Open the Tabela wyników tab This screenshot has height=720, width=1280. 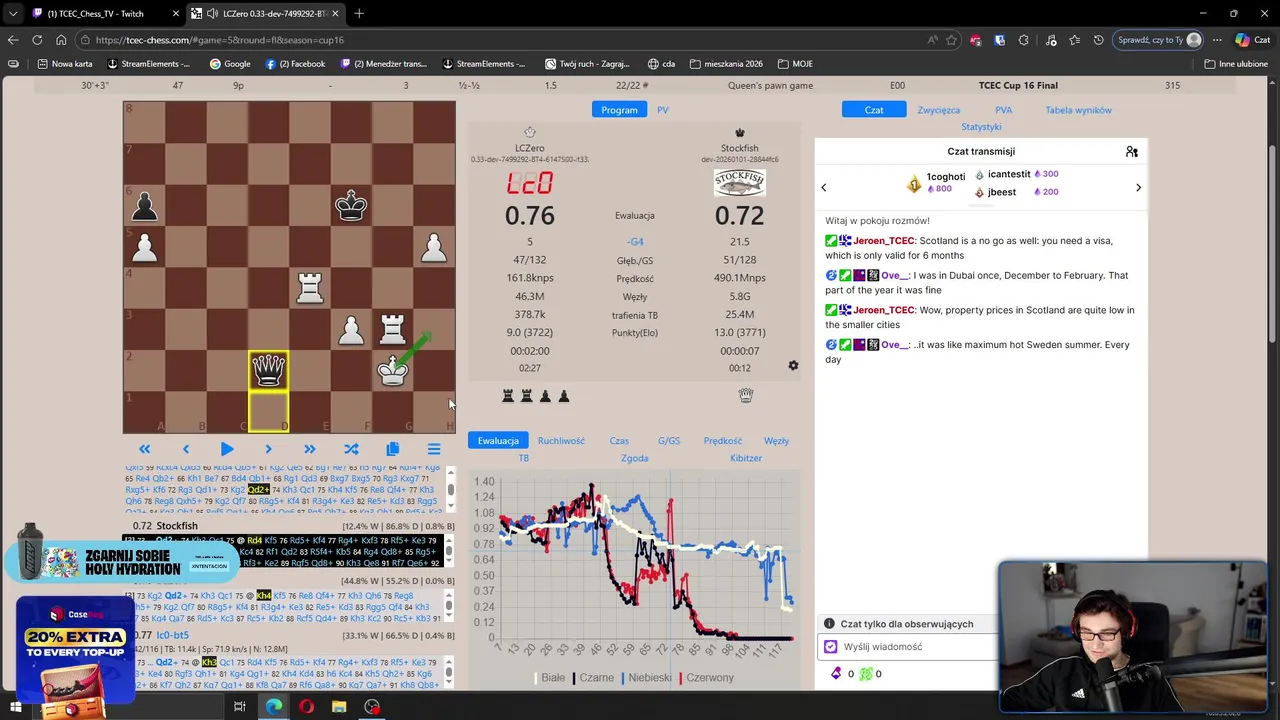point(1078,110)
